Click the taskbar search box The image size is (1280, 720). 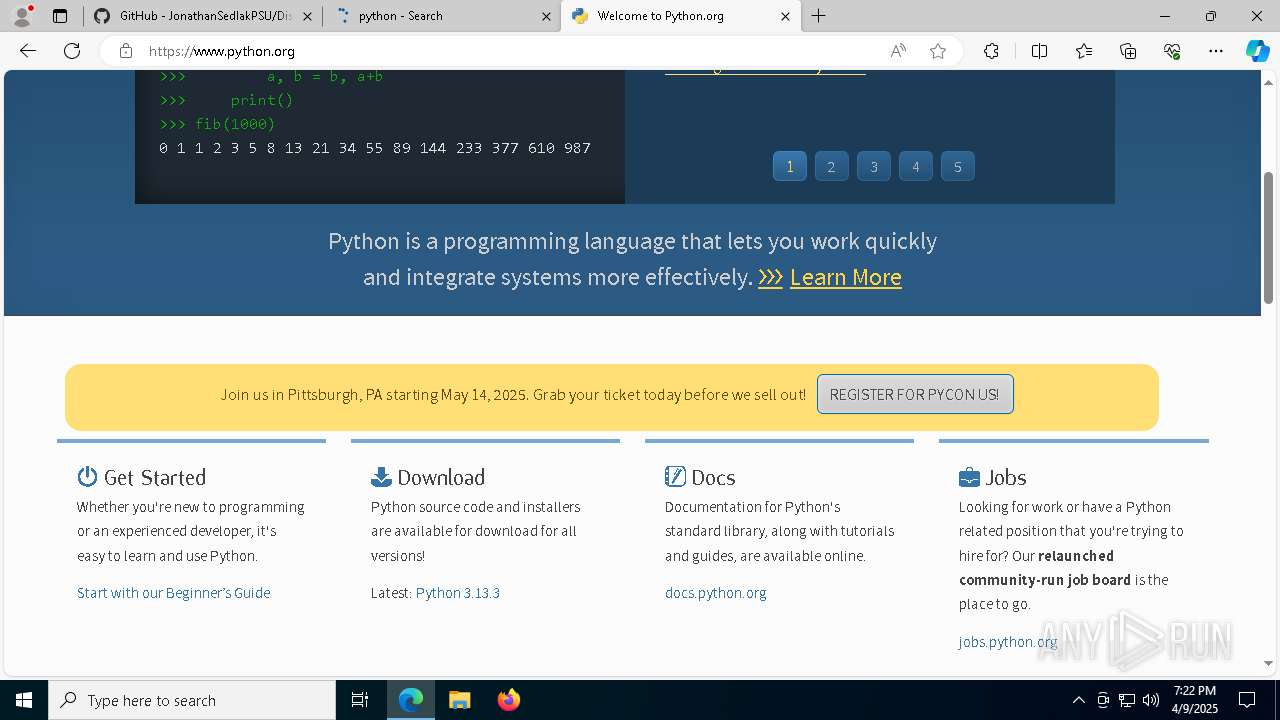pos(192,700)
